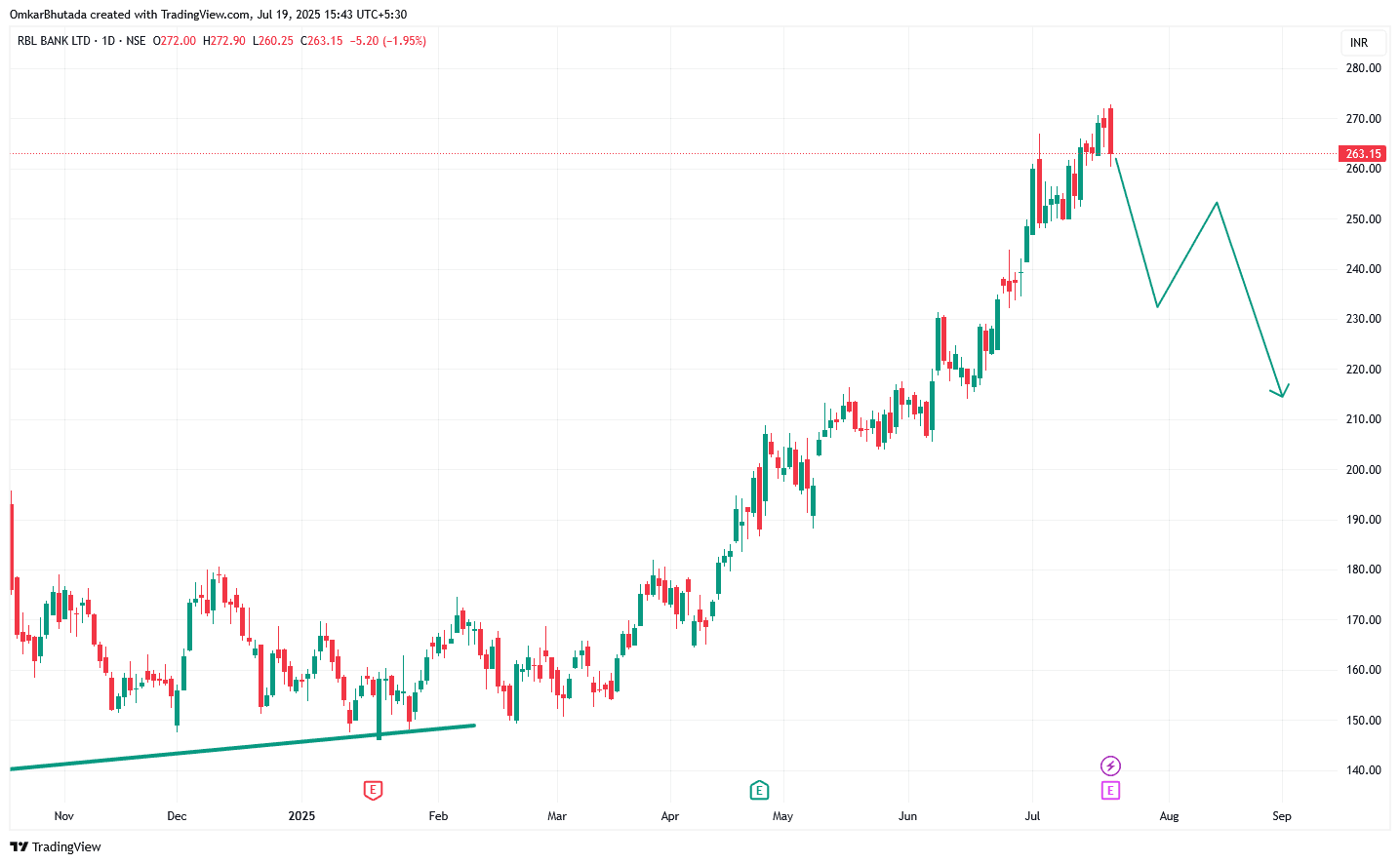Screen dimensions: 1400x864
Task: Click the 270.00 price axis label
Action: tap(1363, 119)
